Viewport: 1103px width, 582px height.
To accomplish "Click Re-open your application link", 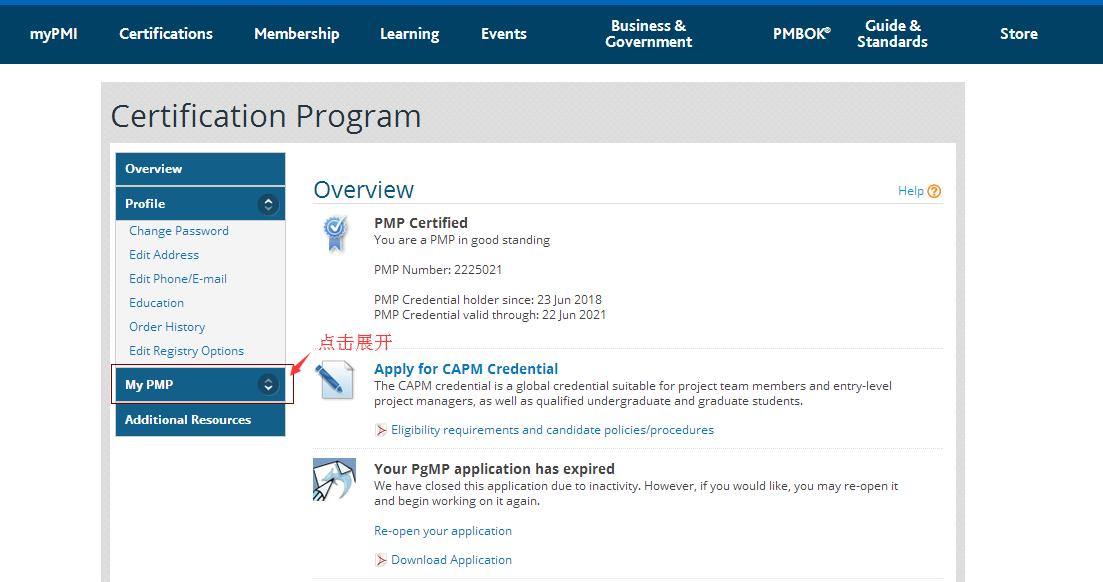I will 442,531.
